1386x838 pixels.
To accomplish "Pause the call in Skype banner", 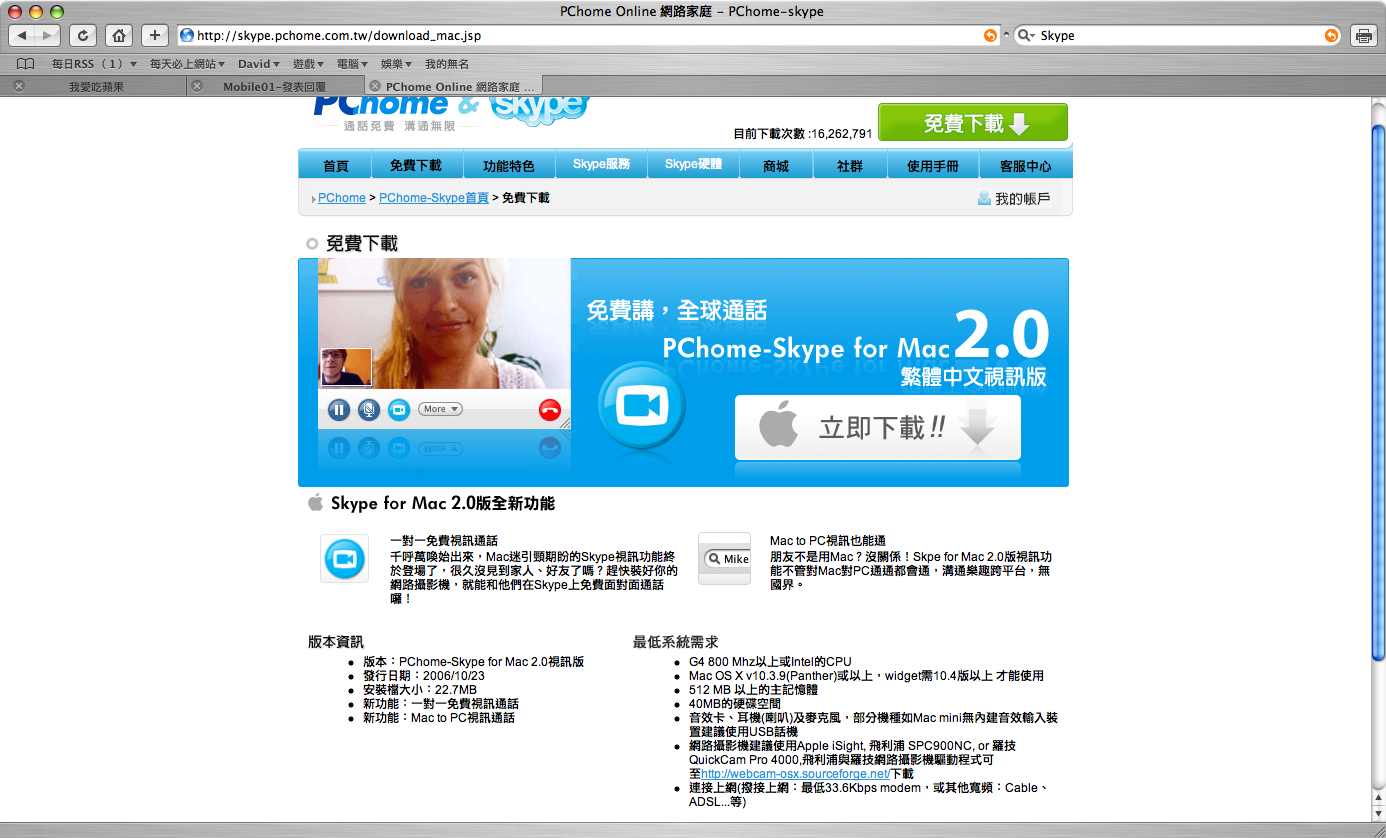I will coord(339,409).
